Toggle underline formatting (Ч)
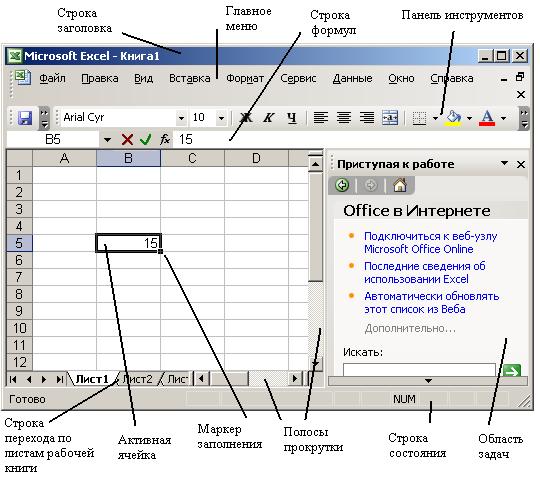 pos(292,118)
